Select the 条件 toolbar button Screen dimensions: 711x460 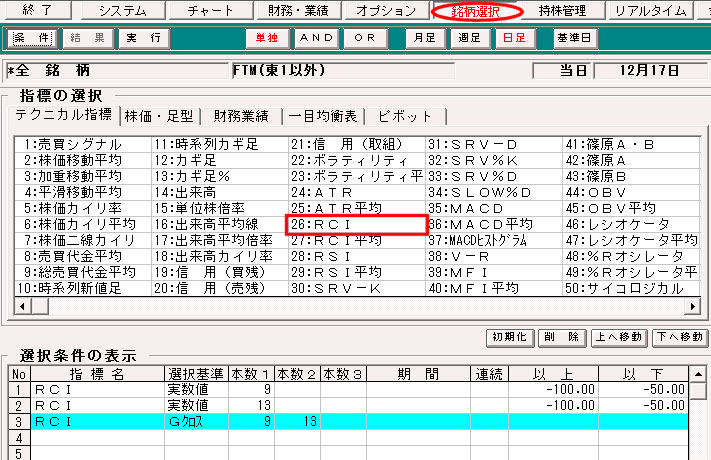pos(29,38)
